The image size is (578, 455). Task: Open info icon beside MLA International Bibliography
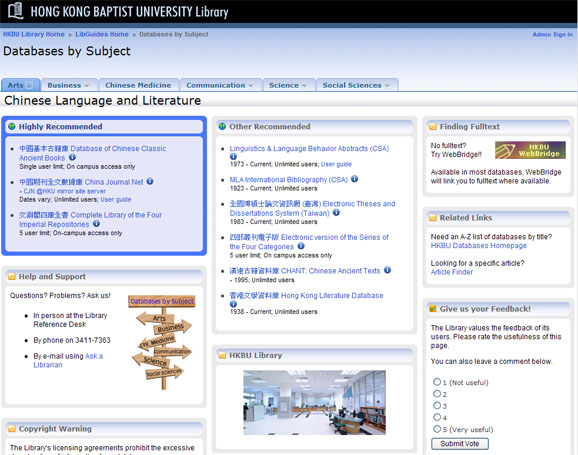point(354,179)
